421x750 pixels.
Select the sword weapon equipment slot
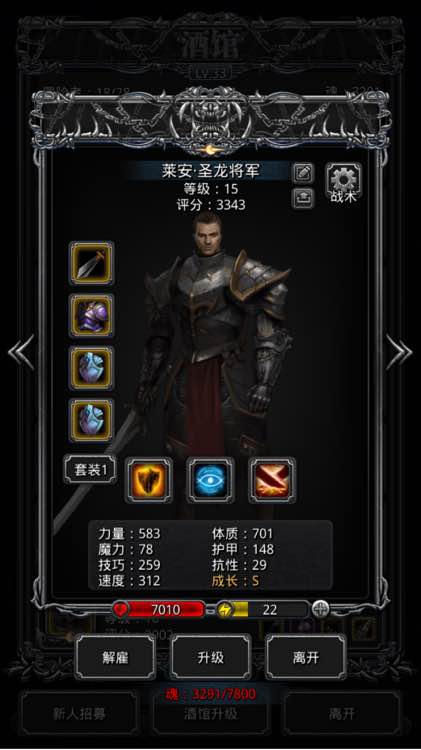click(x=91, y=263)
